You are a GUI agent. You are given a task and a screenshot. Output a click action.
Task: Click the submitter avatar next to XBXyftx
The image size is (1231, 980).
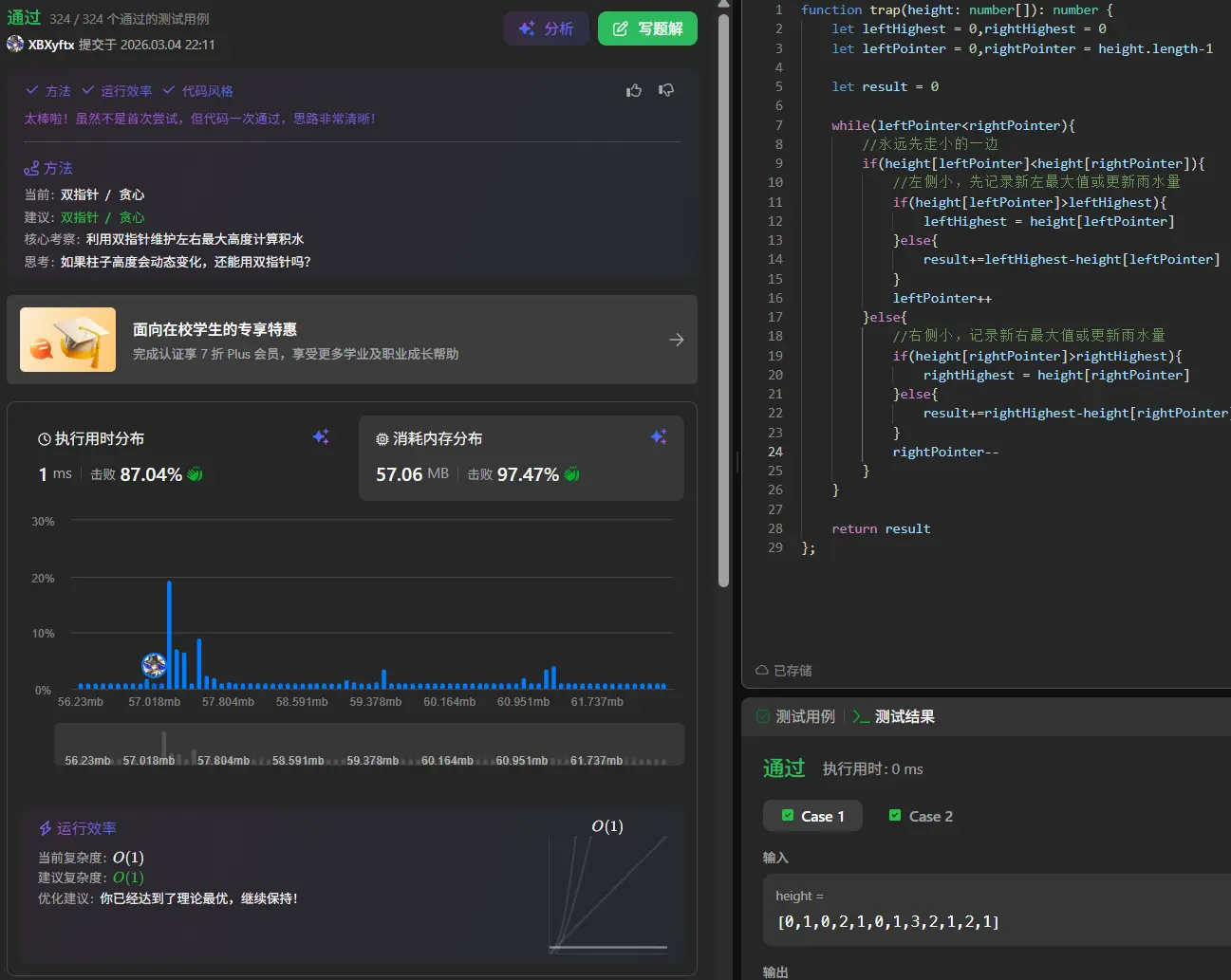pos(15,45)
